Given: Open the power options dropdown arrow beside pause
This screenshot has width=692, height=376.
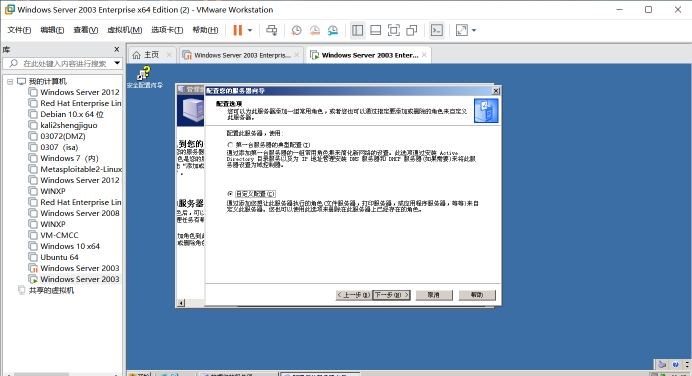Looking at the screenshot, I should coord(250,30).
